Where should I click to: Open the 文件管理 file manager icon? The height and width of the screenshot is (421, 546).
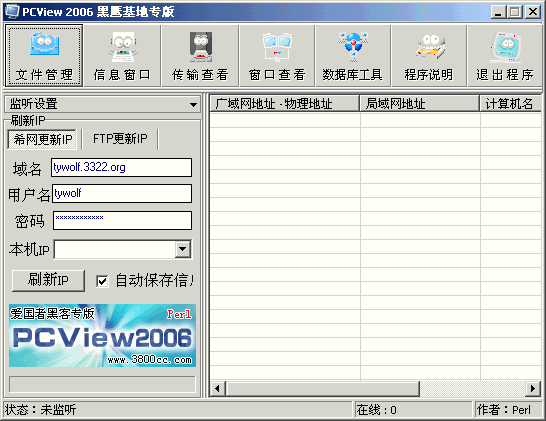tap(44, 55)
